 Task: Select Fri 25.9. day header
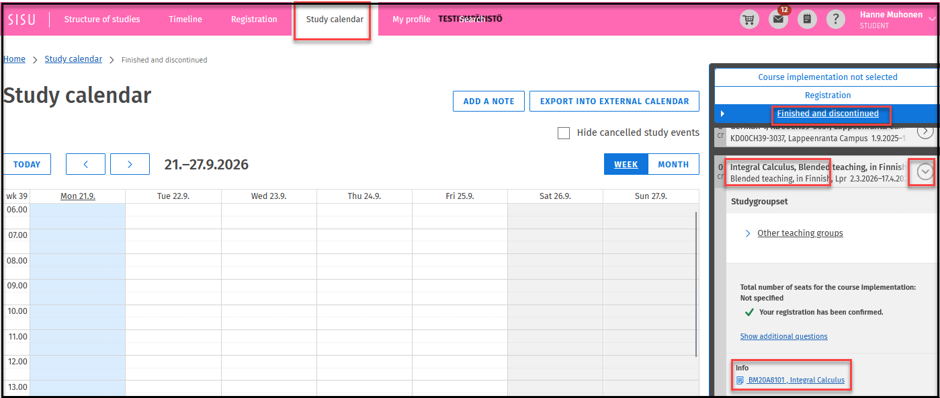click(460, 197)
